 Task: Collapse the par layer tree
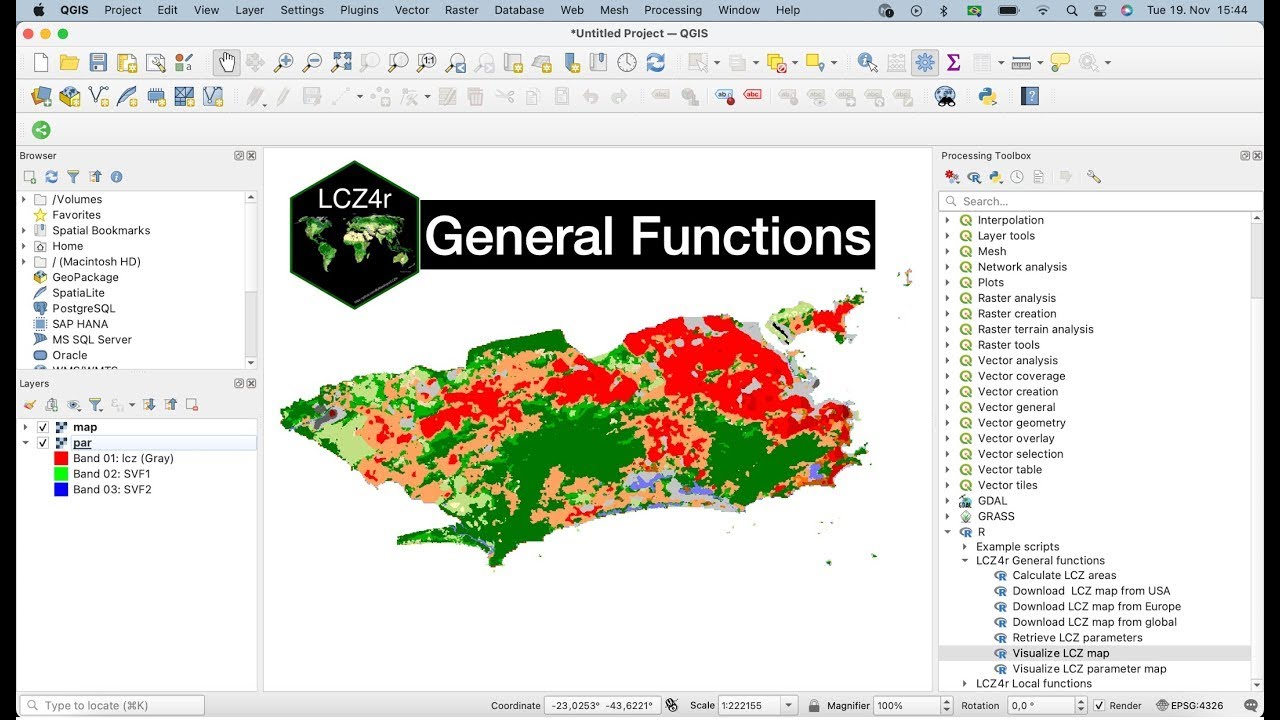click(25, 443)
